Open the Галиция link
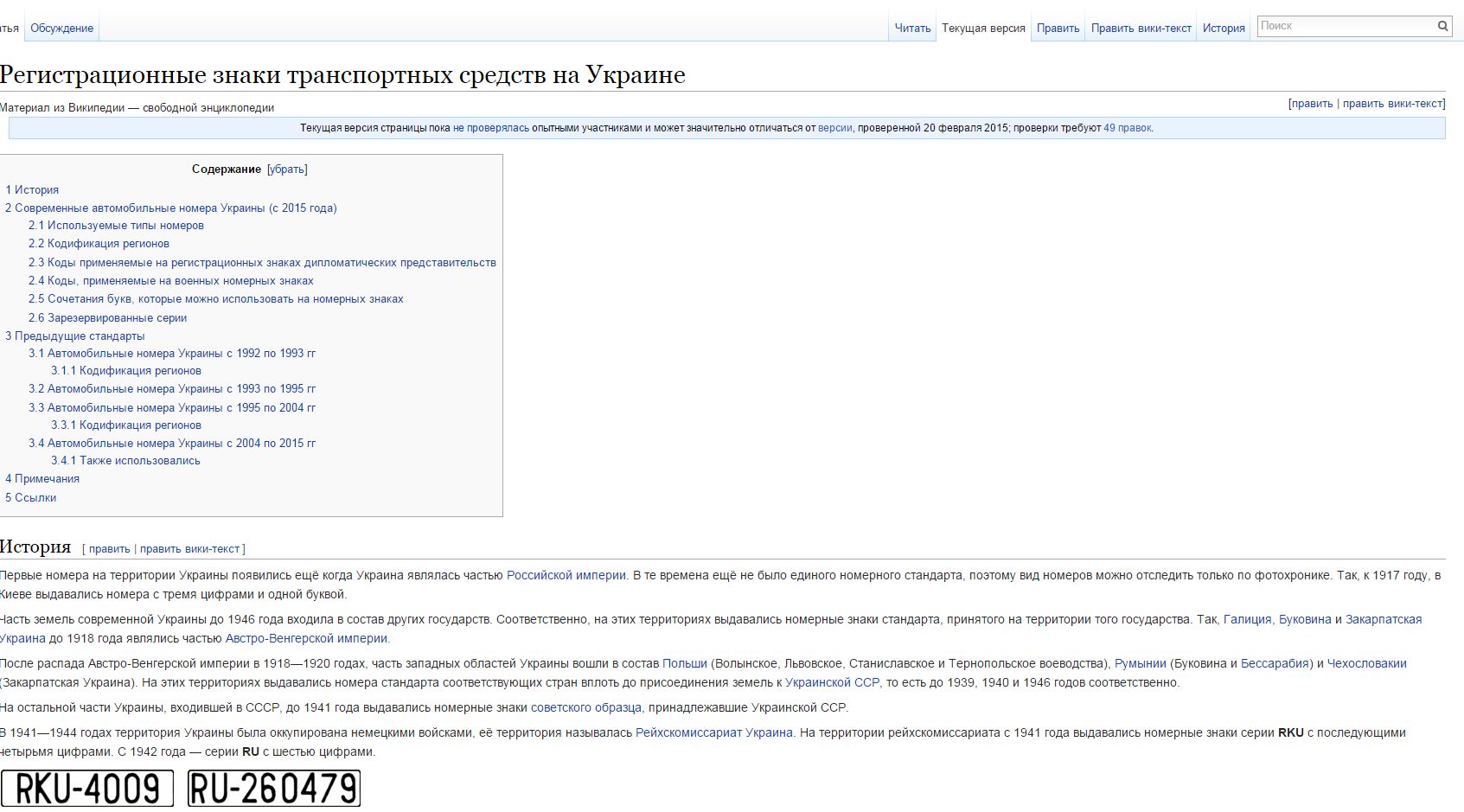 click(1247, 619)
